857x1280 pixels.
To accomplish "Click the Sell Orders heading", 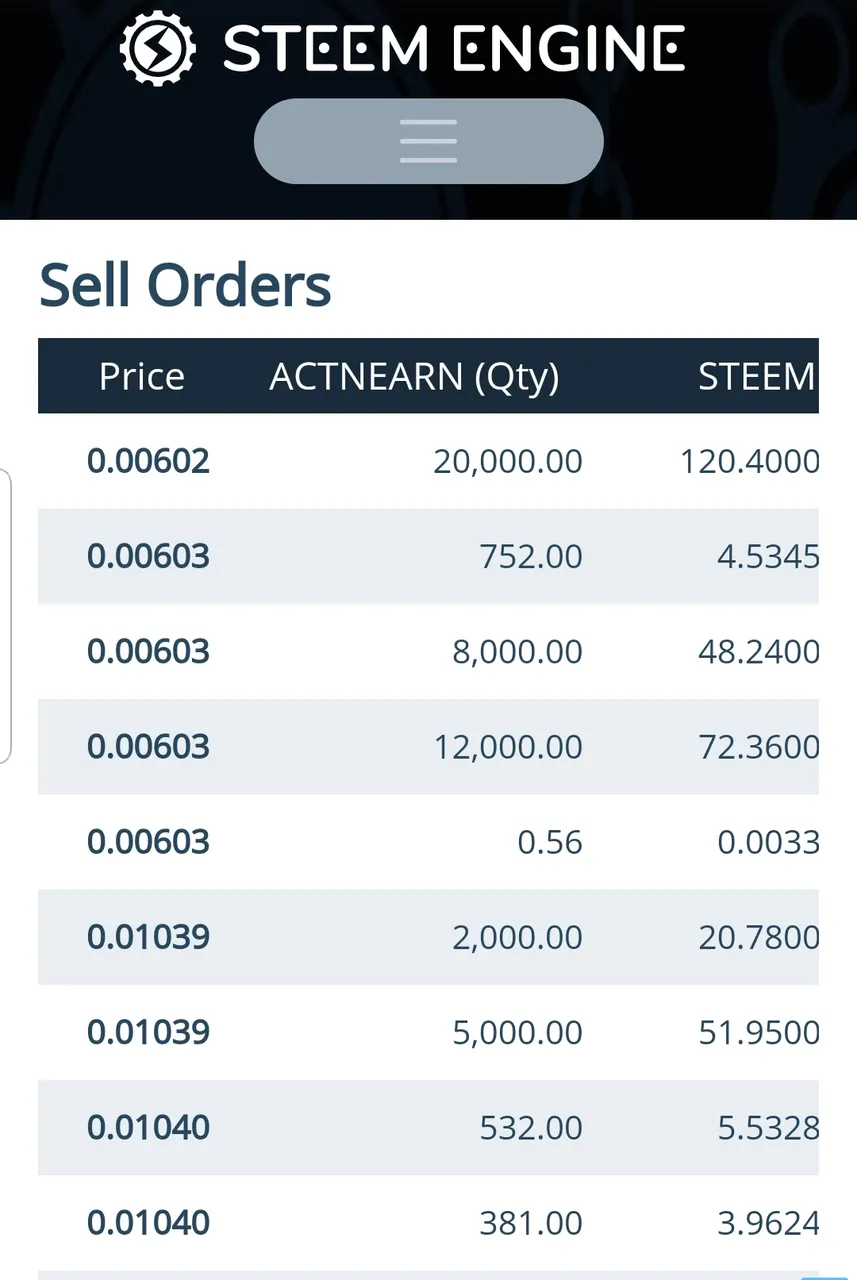I will pos(185,285).
